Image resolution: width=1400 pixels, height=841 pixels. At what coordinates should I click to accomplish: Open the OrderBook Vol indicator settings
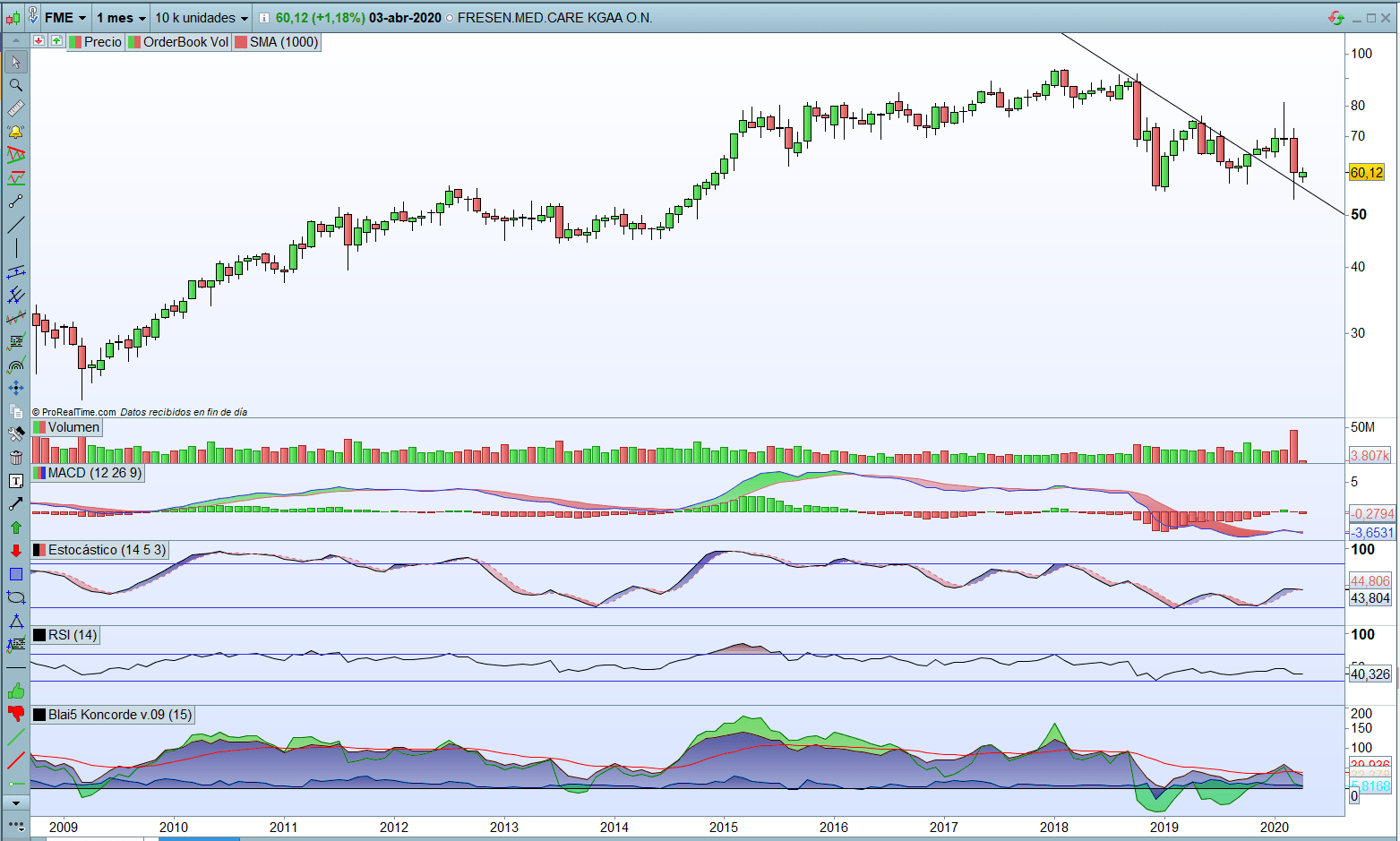(x=178, y=42)
